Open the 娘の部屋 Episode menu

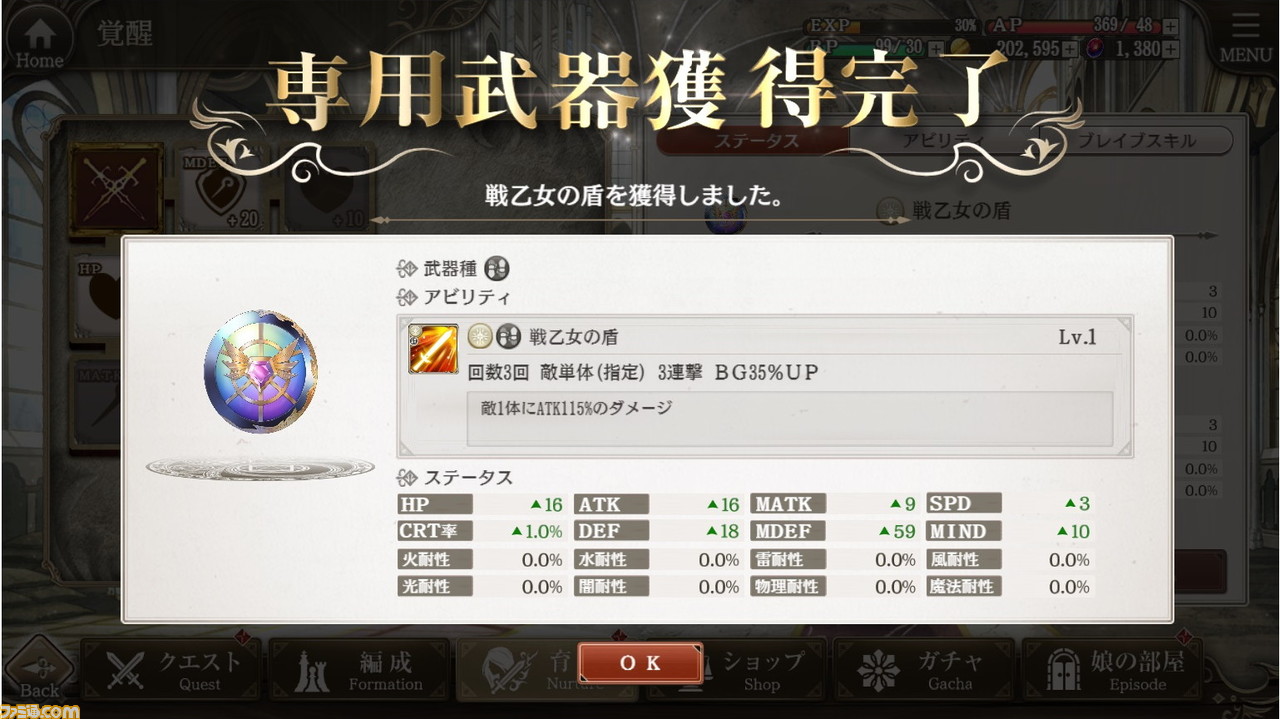(1112, 670)
